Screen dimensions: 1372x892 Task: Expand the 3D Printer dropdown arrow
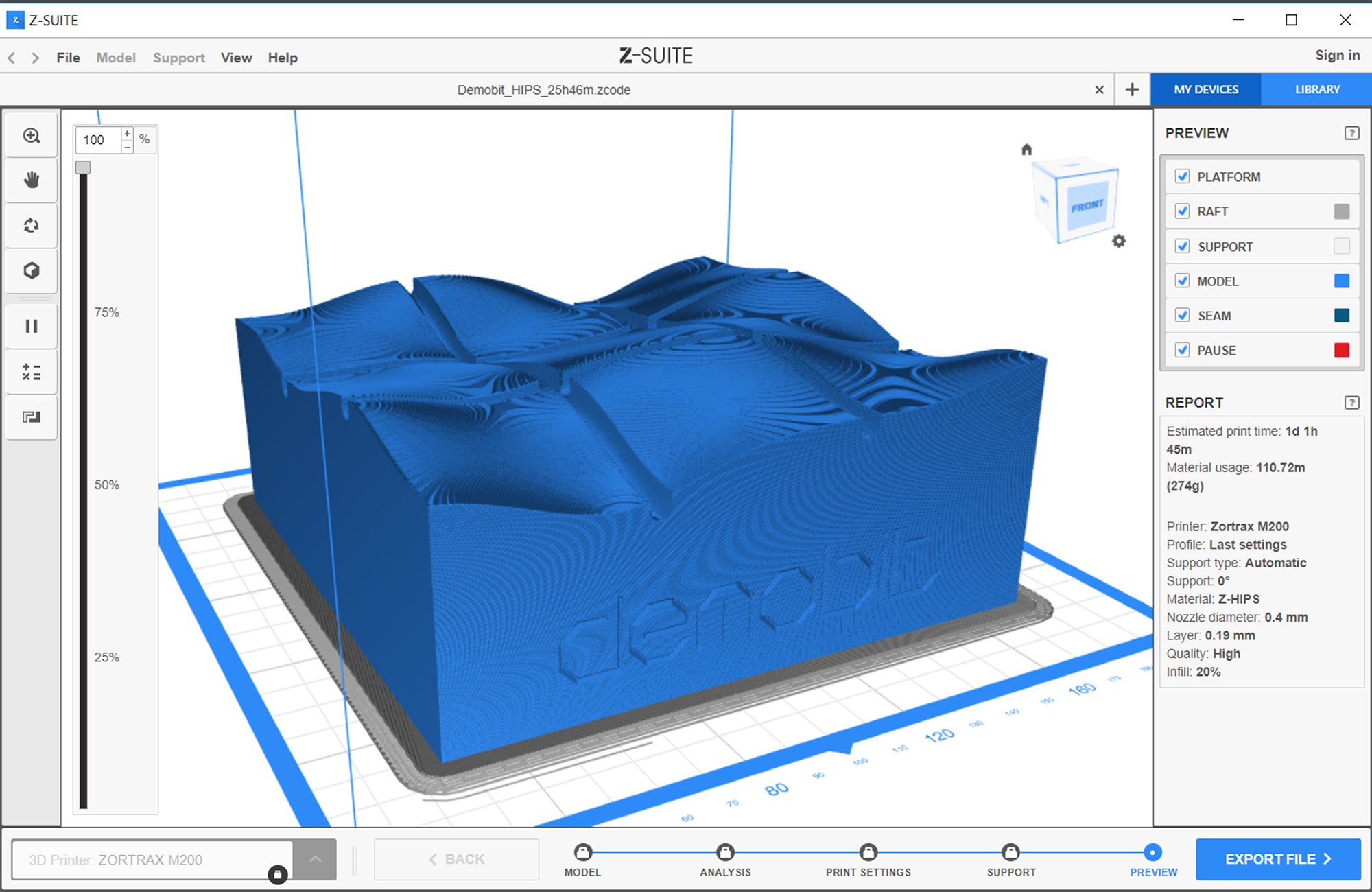315,859
